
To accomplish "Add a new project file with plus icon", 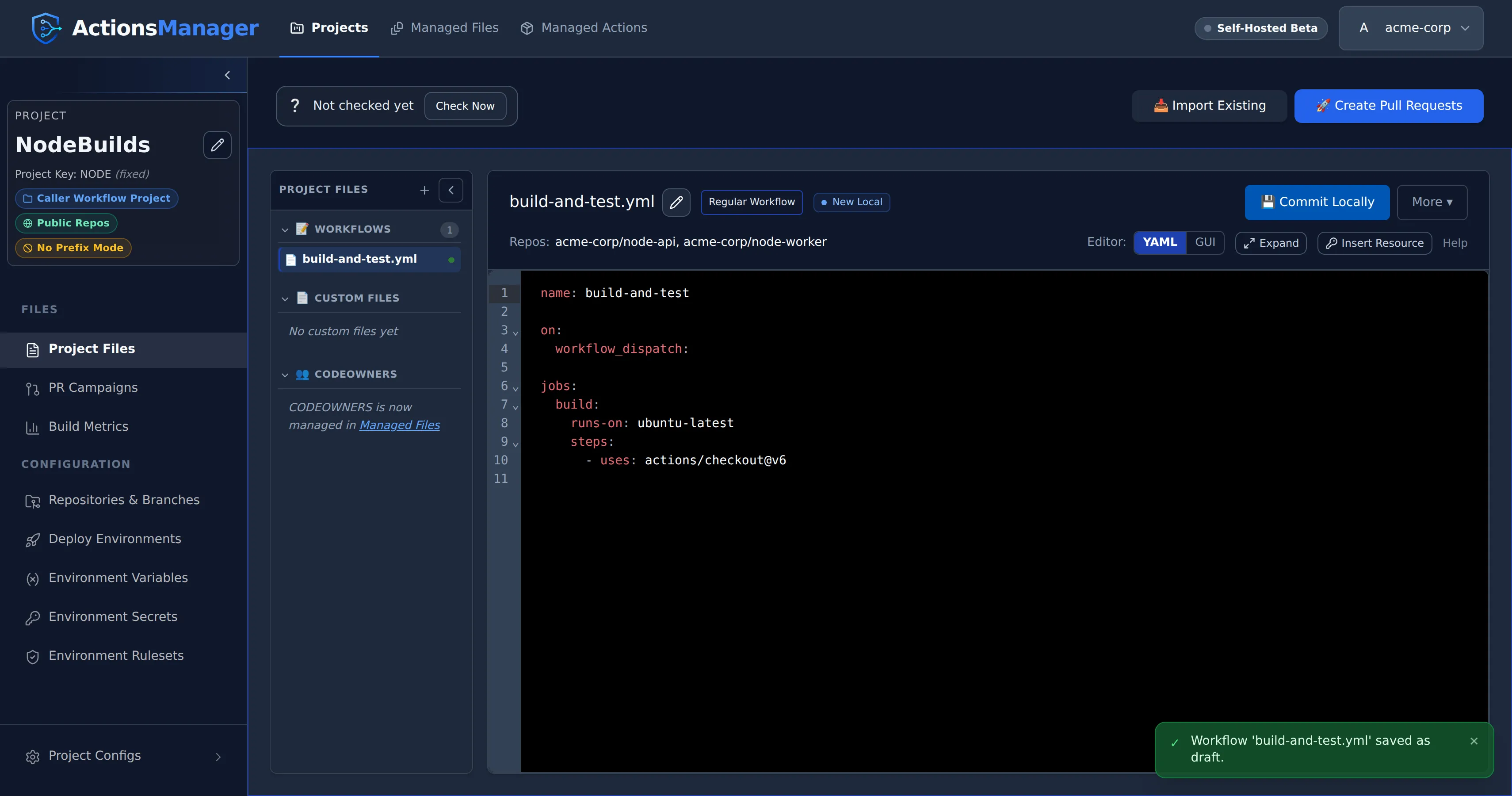I will pos(424,190).
